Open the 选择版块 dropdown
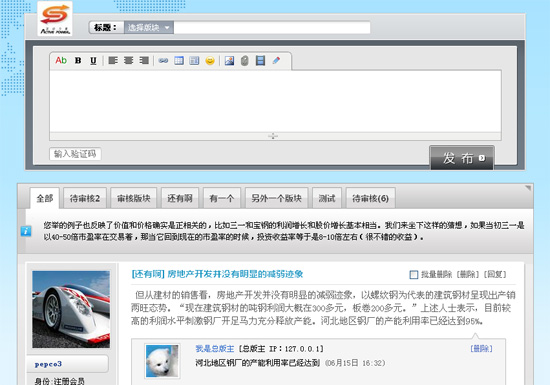The height and width of the screenshot is (385, 550). coord(149,27)
